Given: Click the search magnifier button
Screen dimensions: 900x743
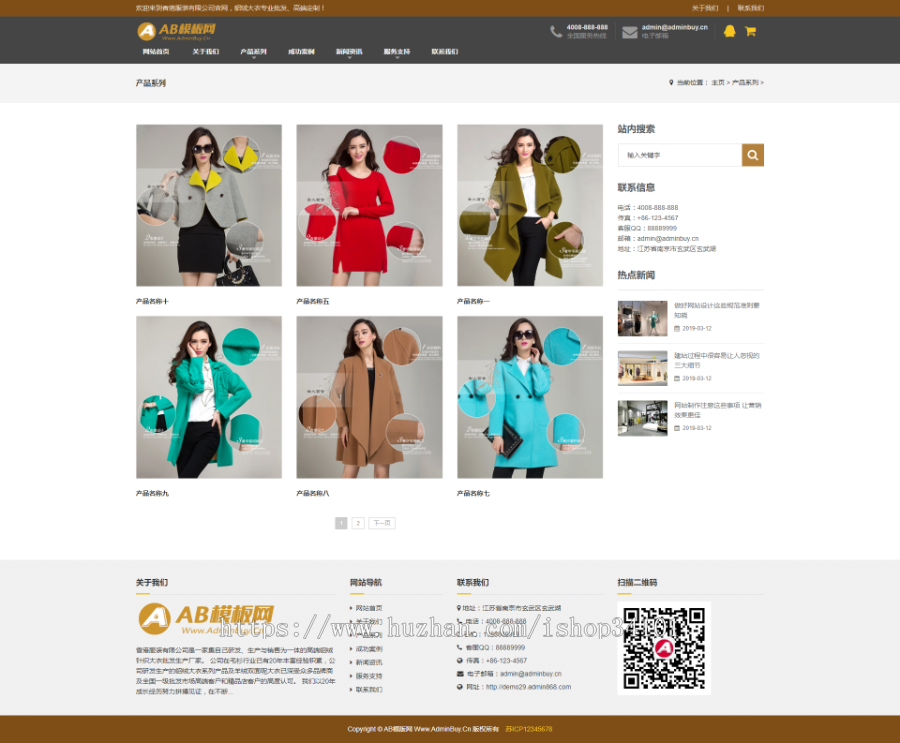Looking at the screenshot, I should (x=753, y=155).
